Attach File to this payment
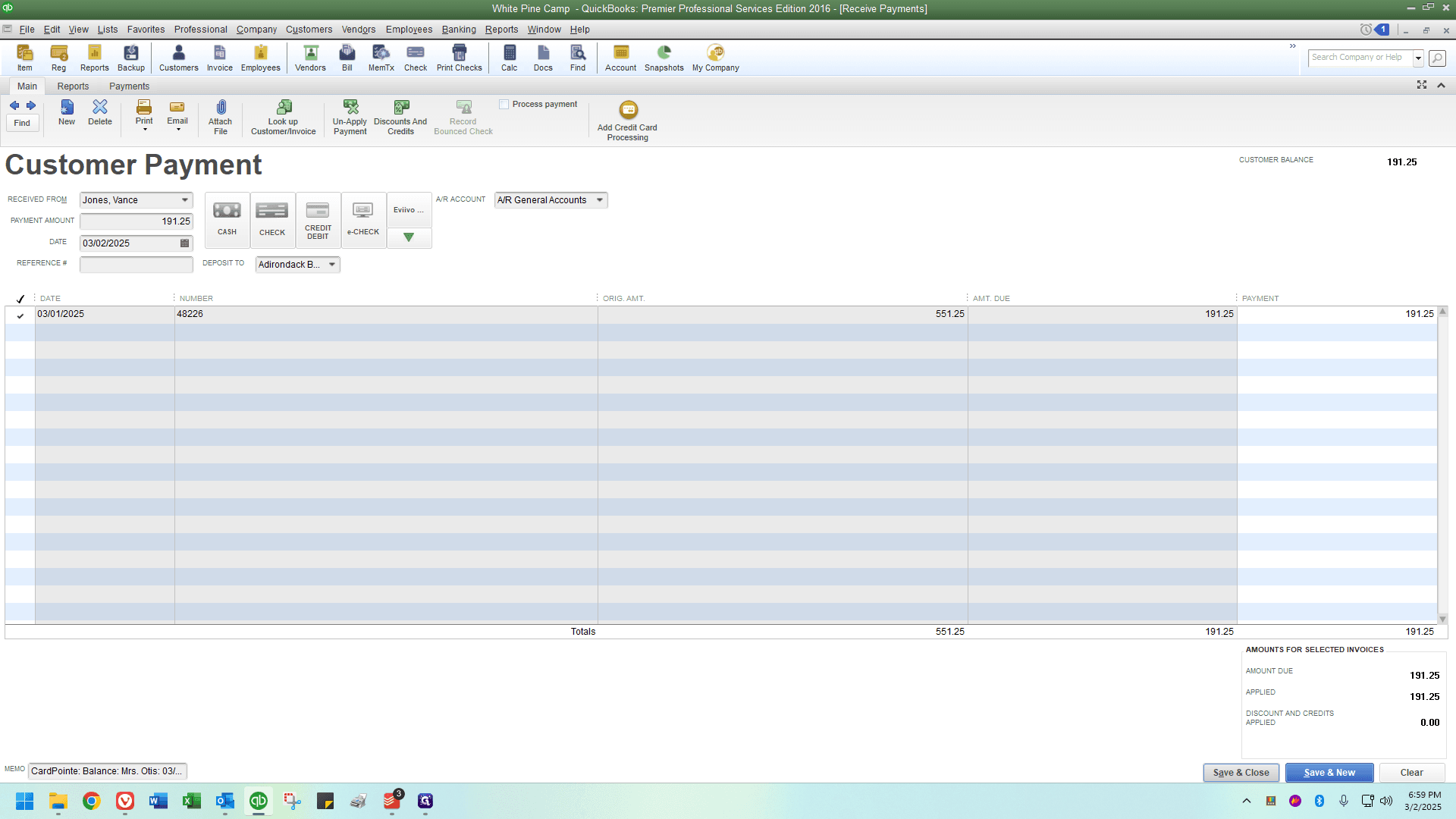This screenshot has width=1456, height=819. [x=221, y=118]
